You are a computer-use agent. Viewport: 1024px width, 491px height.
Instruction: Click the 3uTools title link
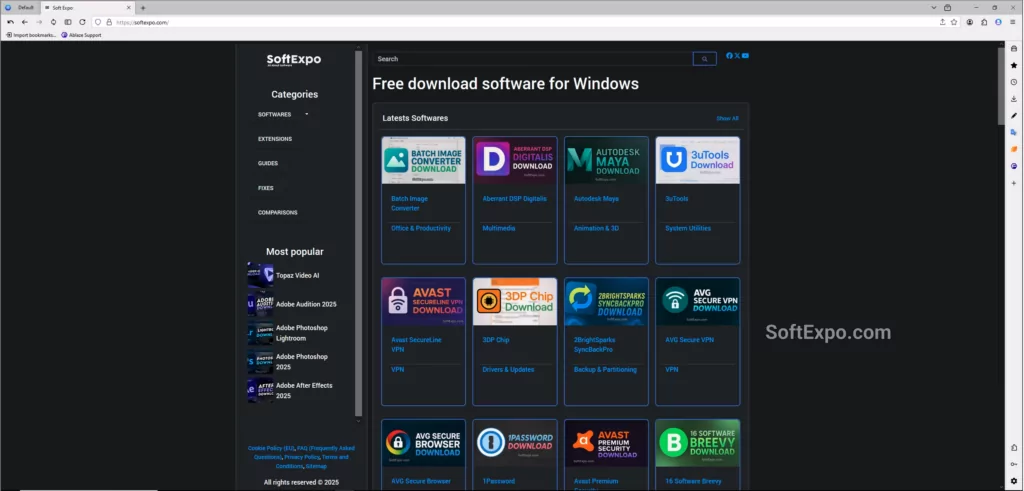click(x=677, y=198)
